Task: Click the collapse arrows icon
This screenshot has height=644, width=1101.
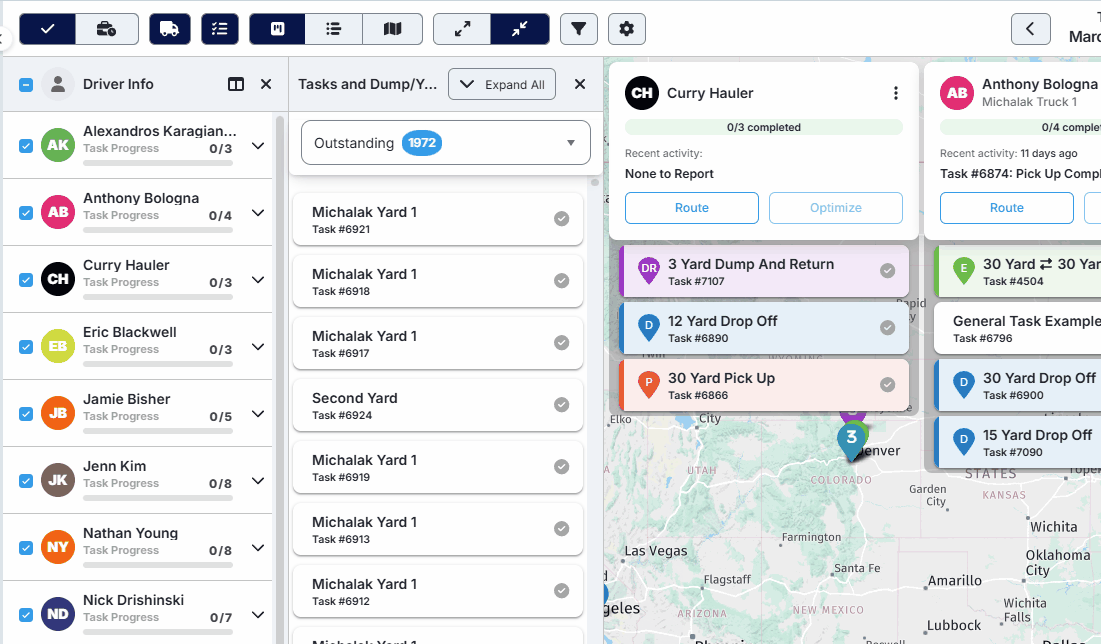Action: (520, 29)
